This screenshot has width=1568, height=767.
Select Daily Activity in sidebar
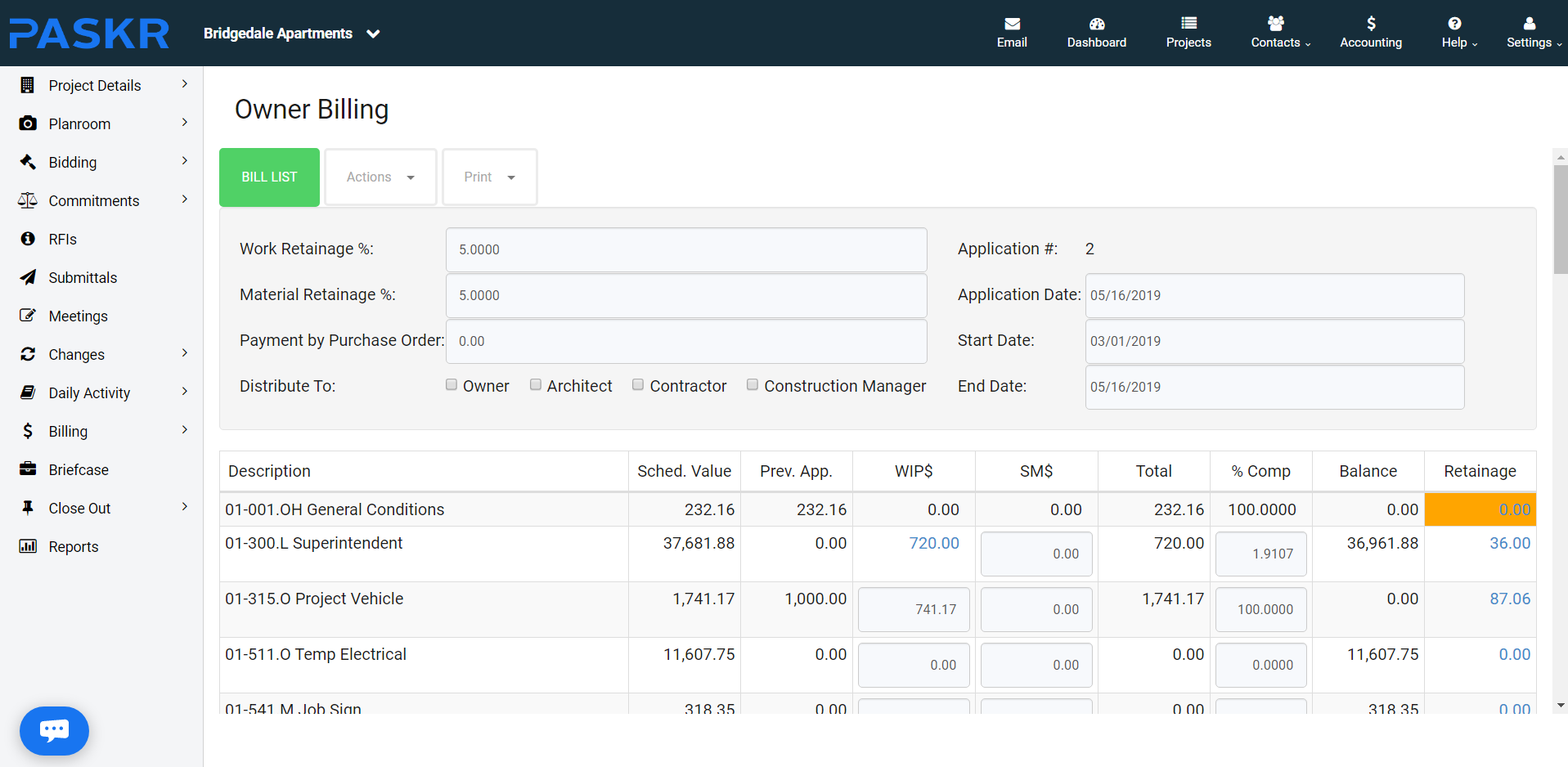tap(89, 393)
